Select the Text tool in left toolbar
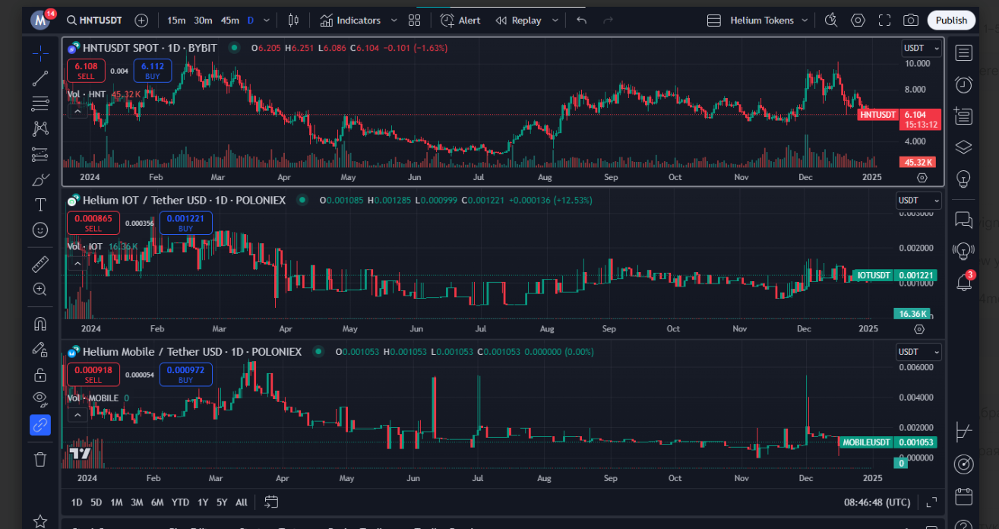The image size is (999, 529). [40, 205]
